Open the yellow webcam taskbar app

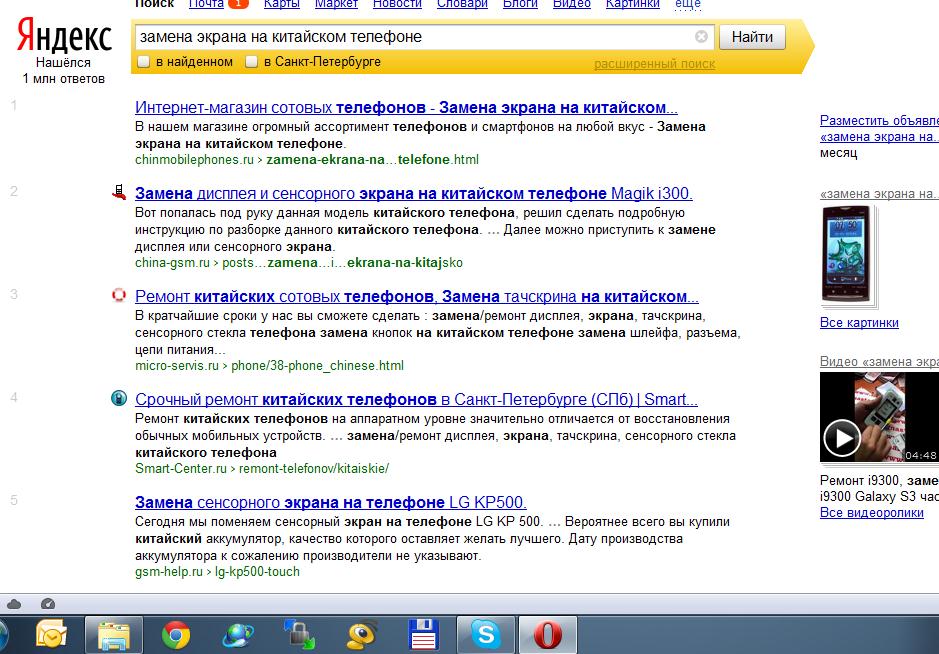pos(362,635)
